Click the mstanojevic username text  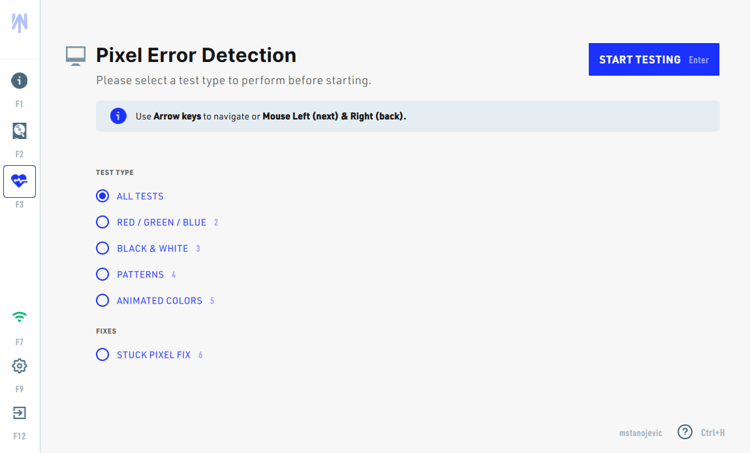(x=640, y=433)
